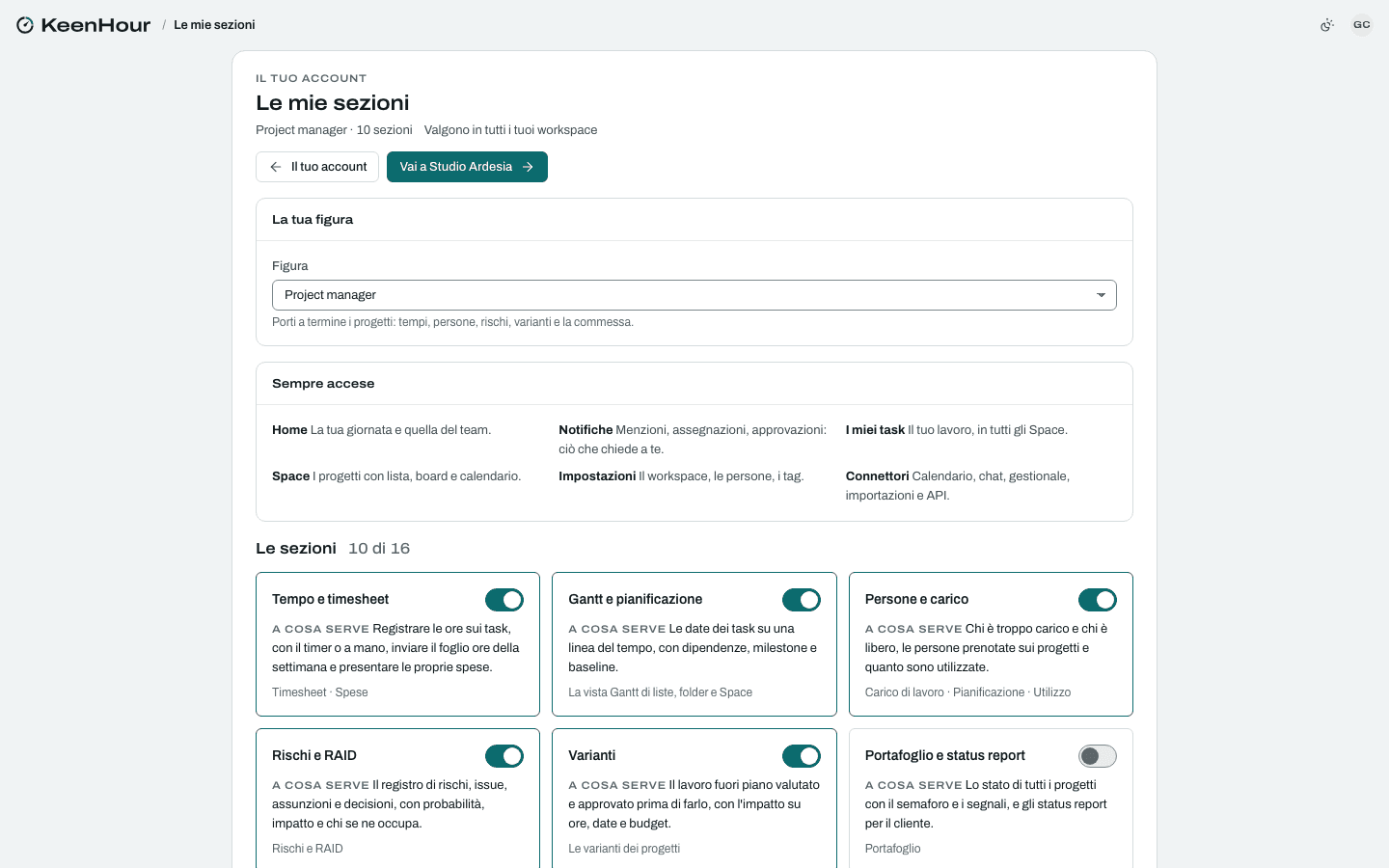The width and height of the screenshot is (1389, 868).
Task: Toggle the dark mode theme icon
Action: (x=1327, y=25)
